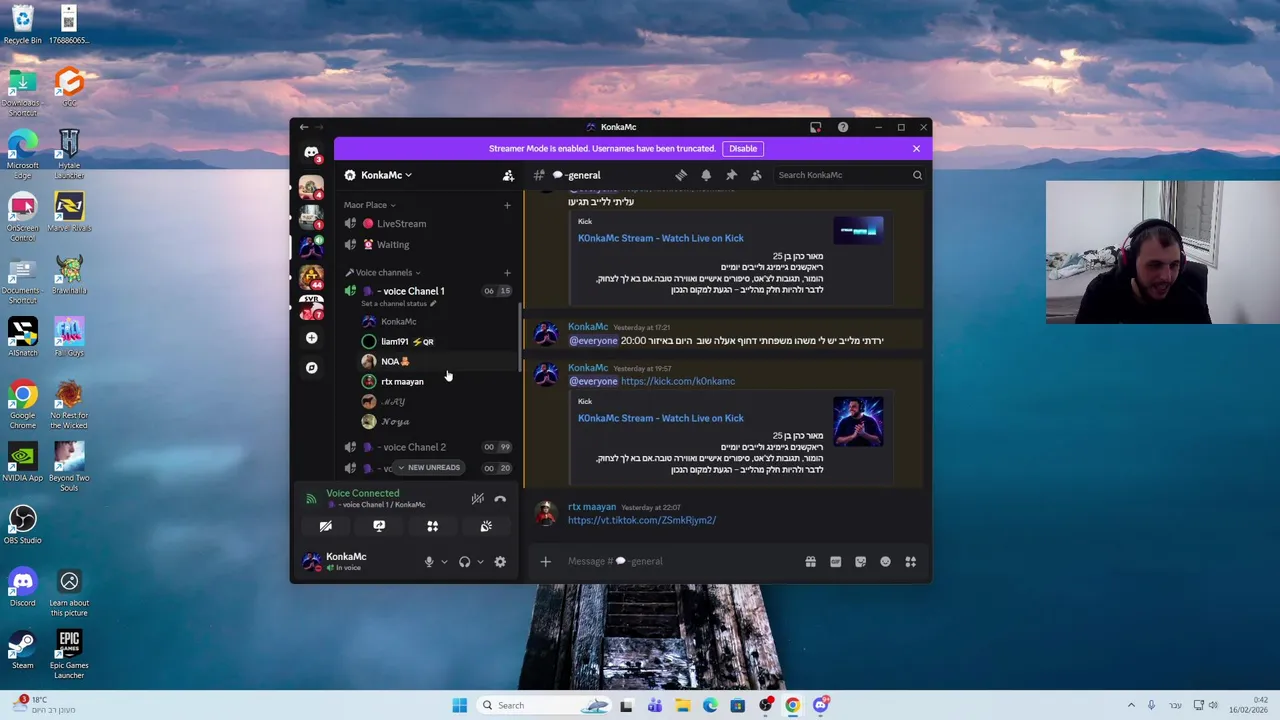Click voice connection signal strength icon
Viewport: 1280px width, 720px height.
tap(311, 498)
